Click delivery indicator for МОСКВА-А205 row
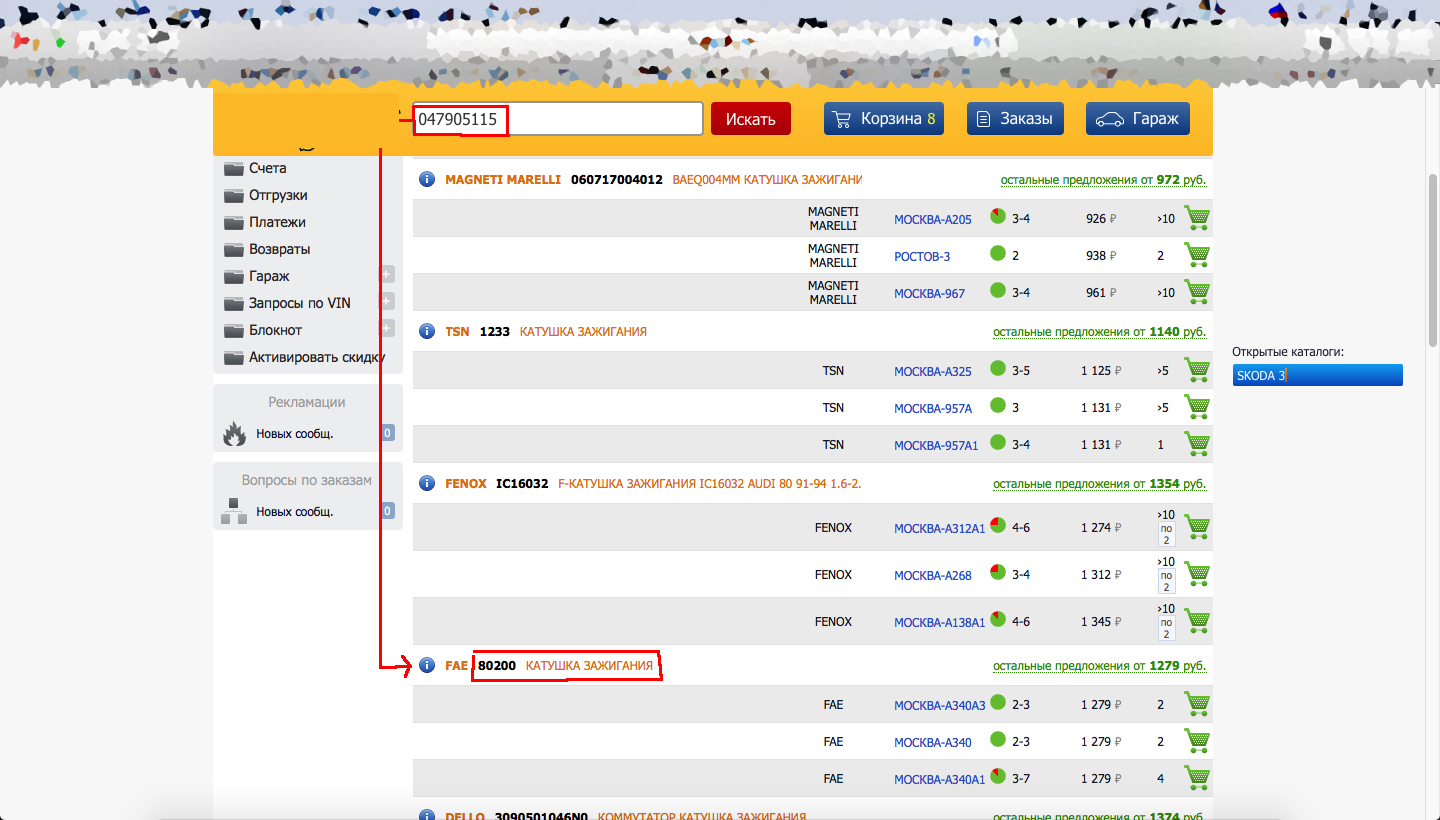 point(997,216)
